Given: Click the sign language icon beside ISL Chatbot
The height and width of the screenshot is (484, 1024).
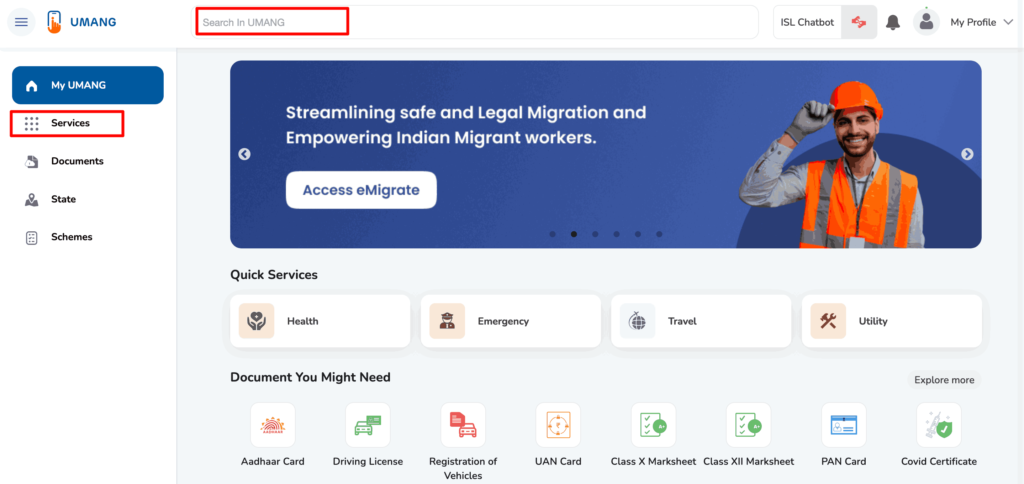Looking at the screenshot, I should click(859, 22).
